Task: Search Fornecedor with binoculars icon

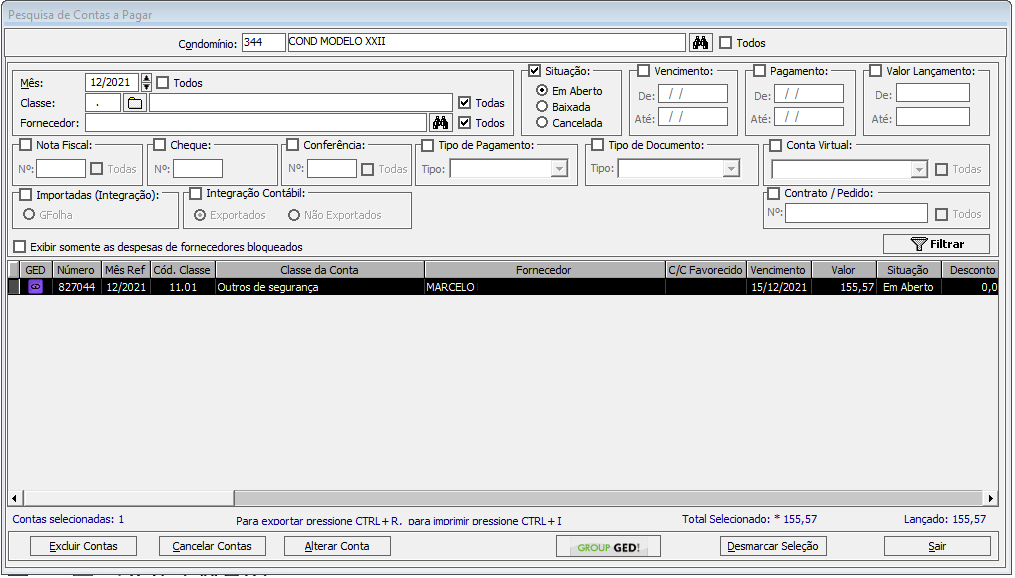Action: pyautogui.click(x=440, y=122)
